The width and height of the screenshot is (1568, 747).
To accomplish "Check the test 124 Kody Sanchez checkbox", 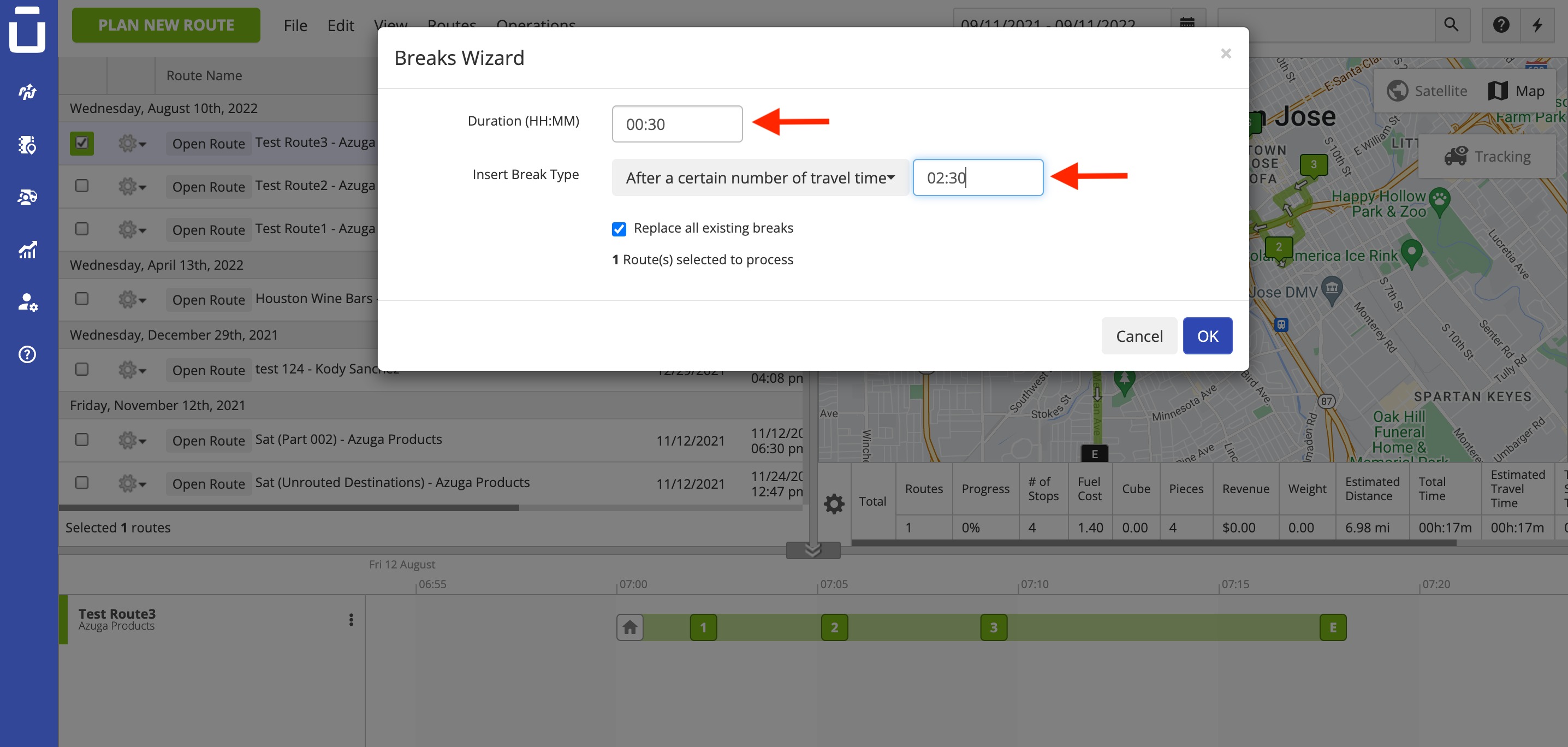I will pos(81,370).
